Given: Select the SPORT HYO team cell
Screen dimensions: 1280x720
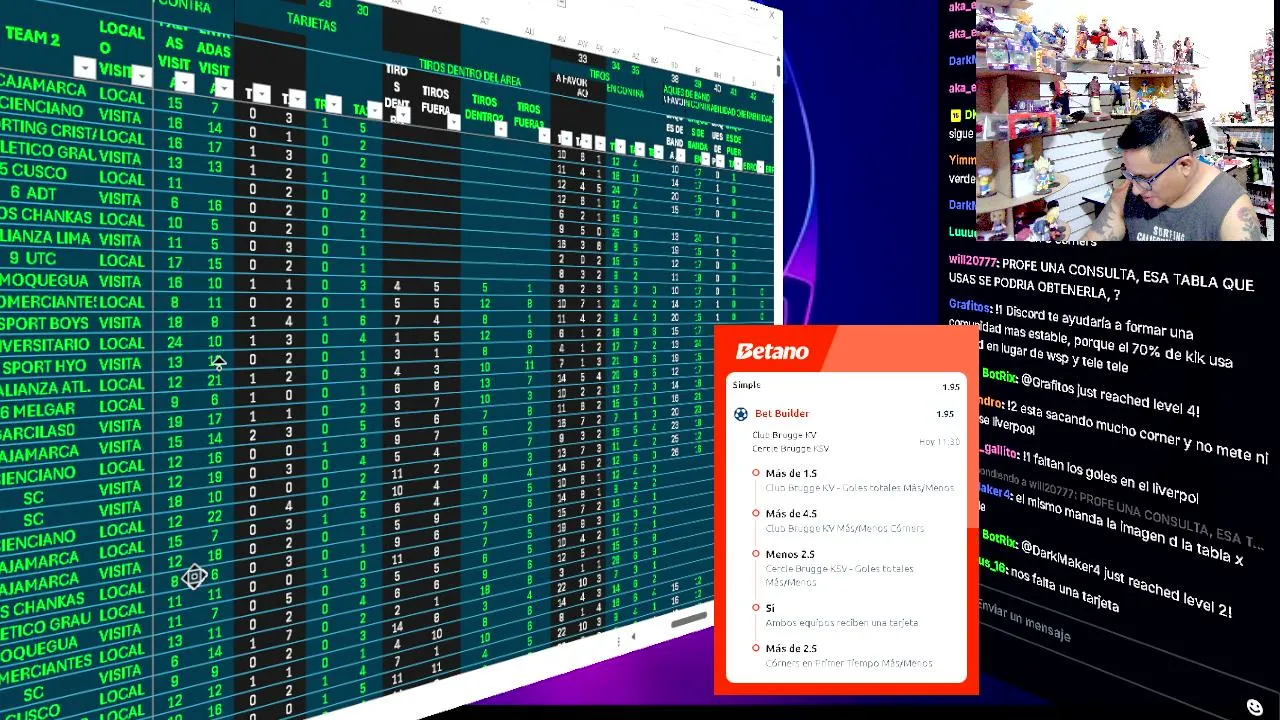Looking at the screenshot, I should [x=44, y=366].
